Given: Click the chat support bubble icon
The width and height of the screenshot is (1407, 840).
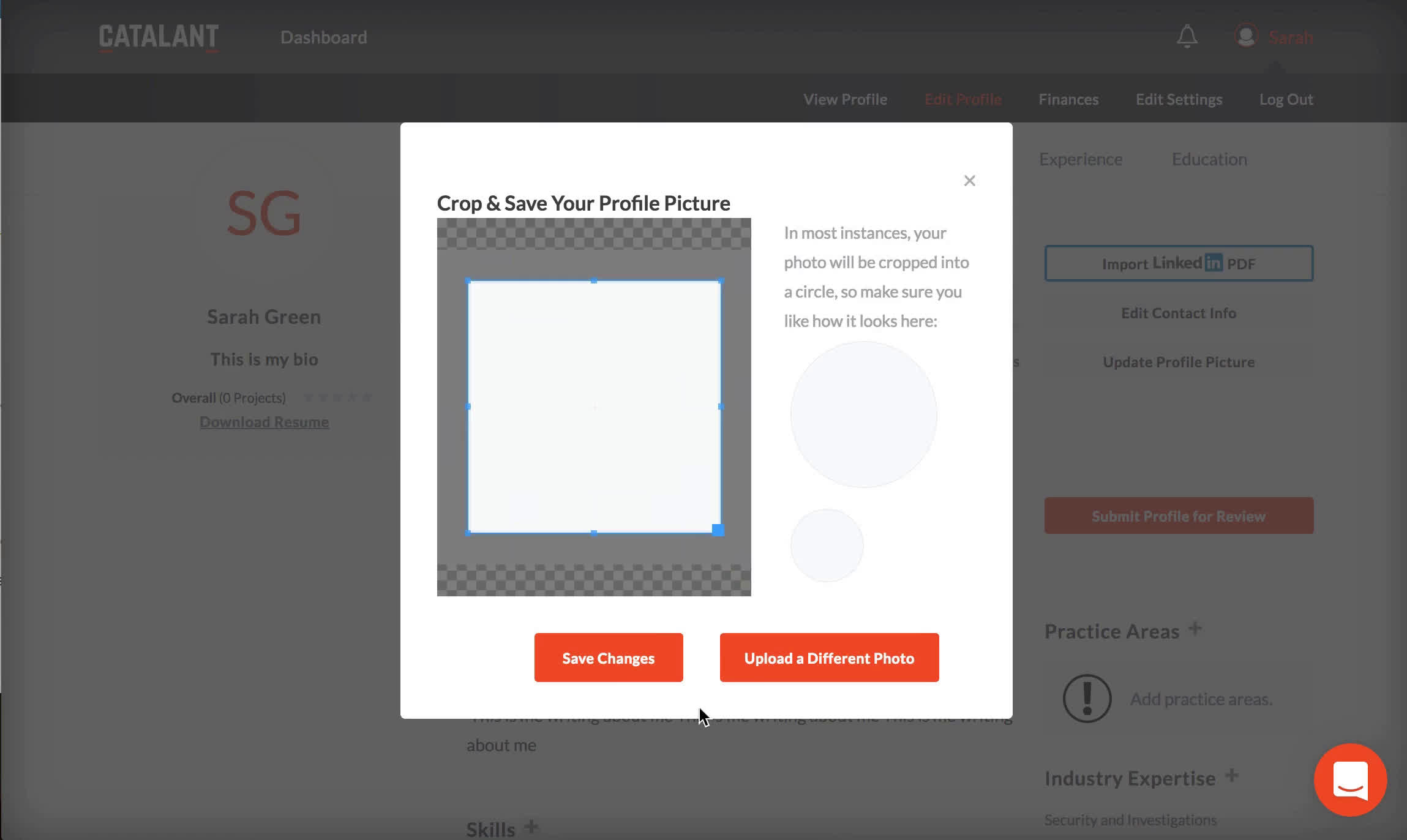Looking at the screenshot, I should pos(1351,780).
